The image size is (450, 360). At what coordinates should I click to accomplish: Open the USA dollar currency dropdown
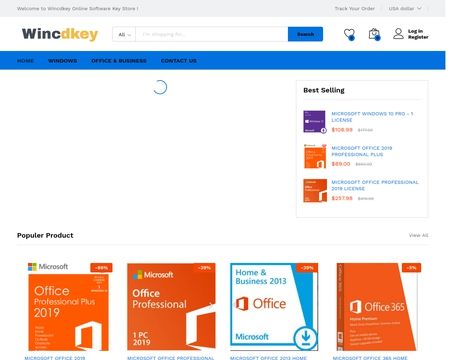[x=405, y=8]
